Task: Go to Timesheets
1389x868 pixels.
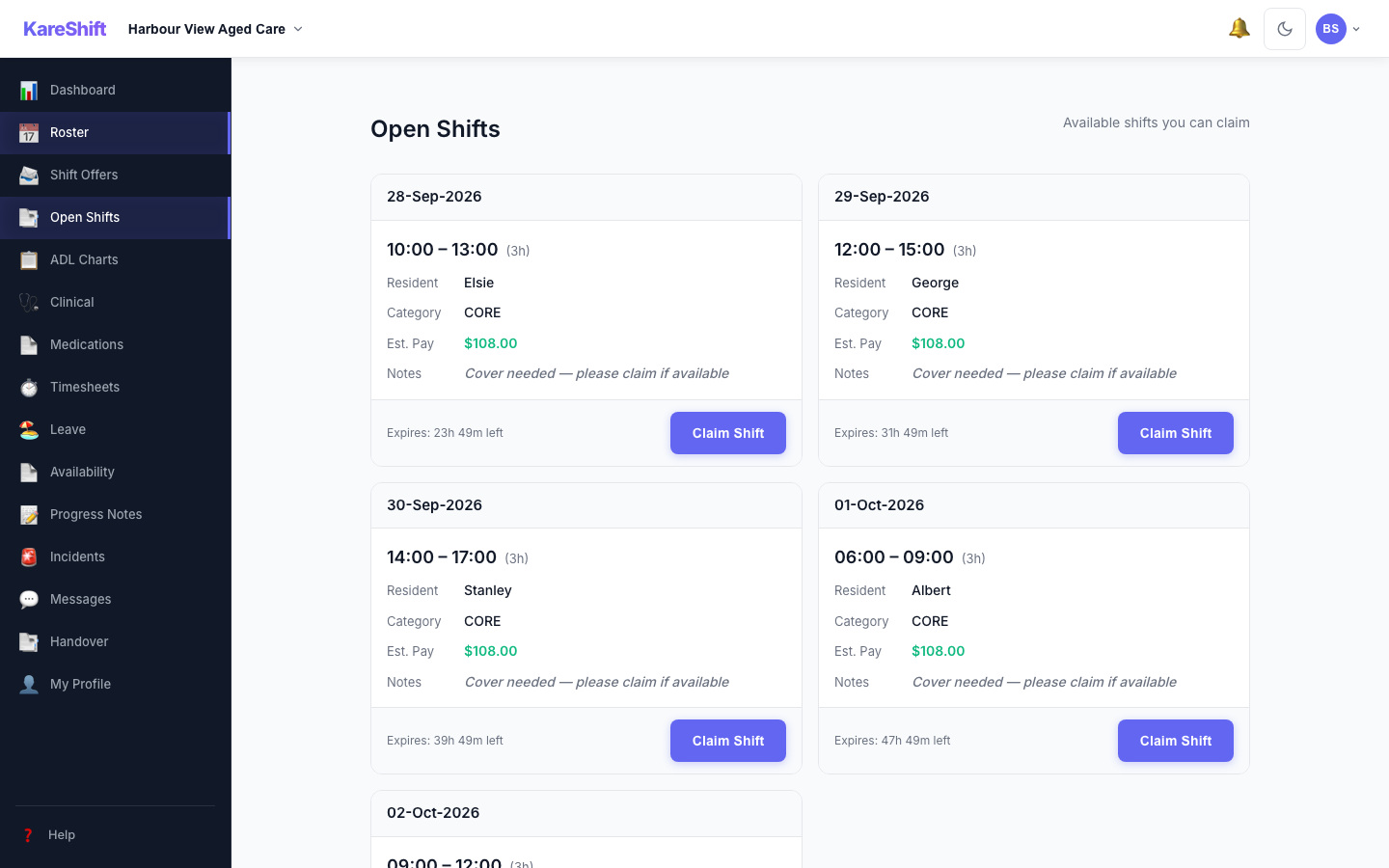Action: click(116, 387)
